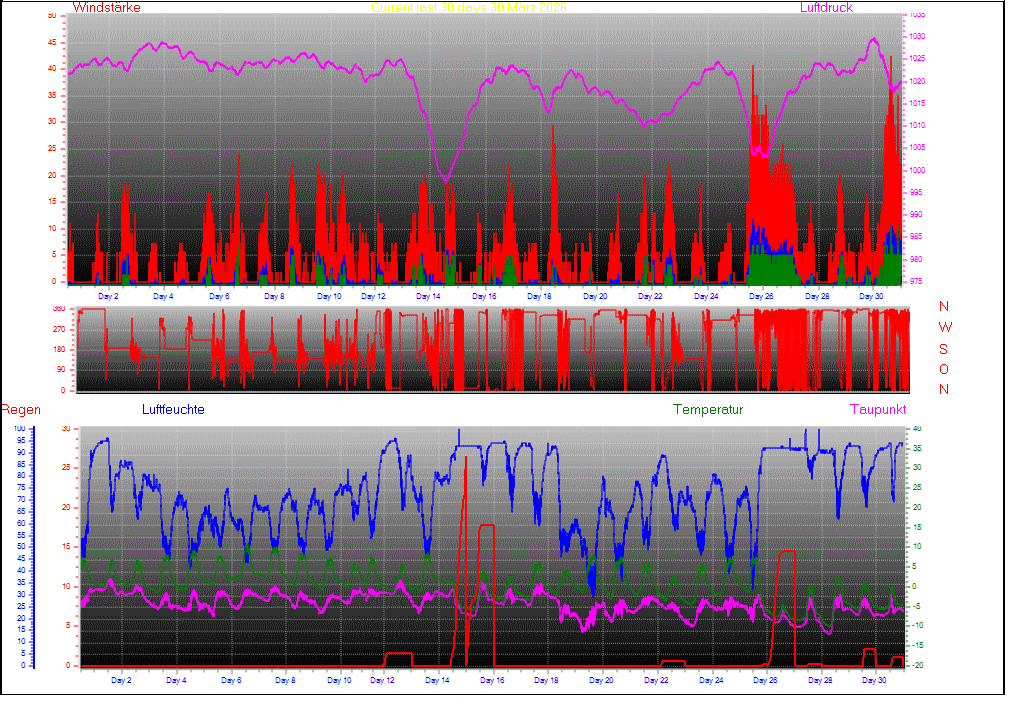1024x705 pixels.
Task: Select the magenta Taupunkt label
Action: pyautogui.click(x=878, y=410)
